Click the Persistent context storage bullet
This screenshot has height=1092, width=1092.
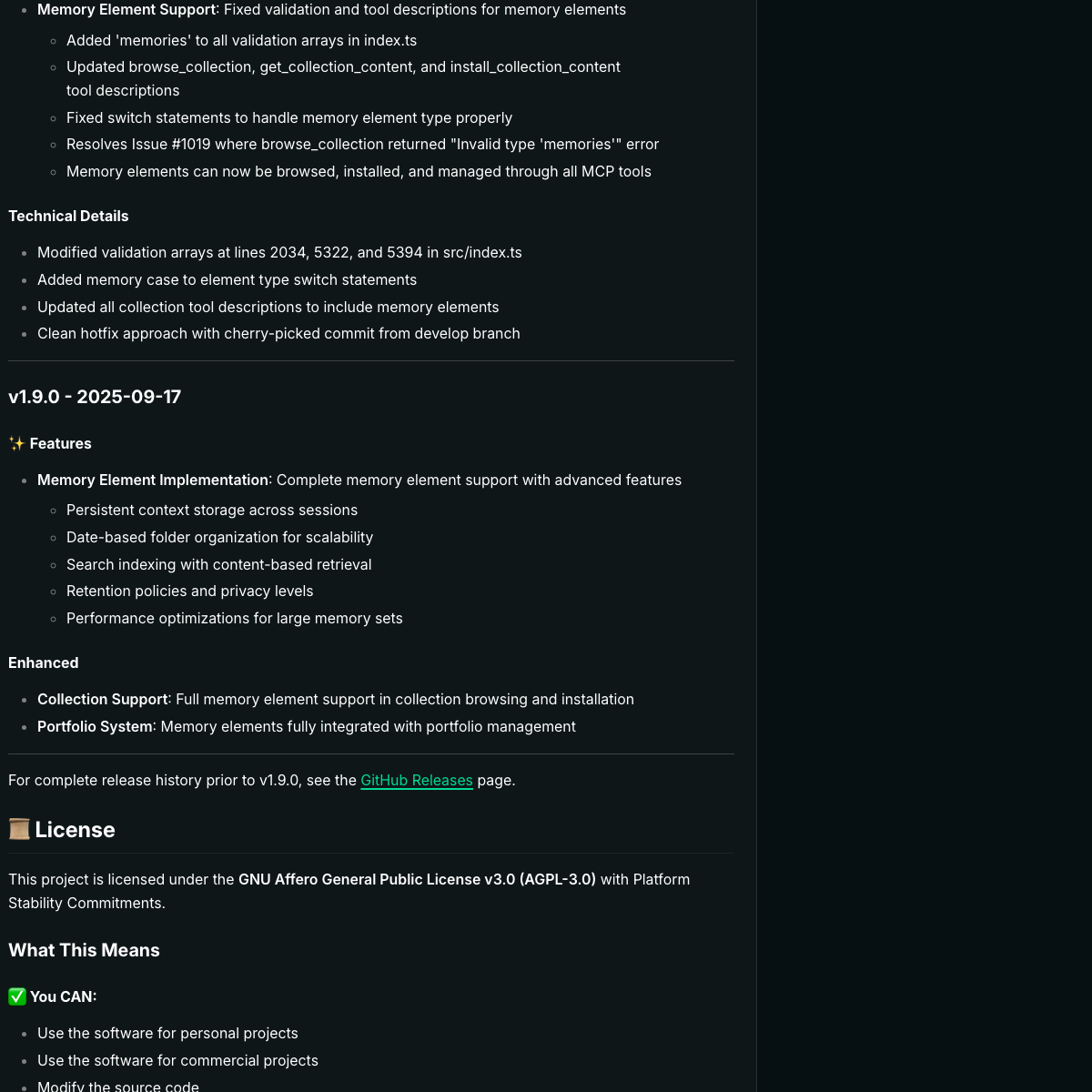pyautogui.click(x=212, y=511)
